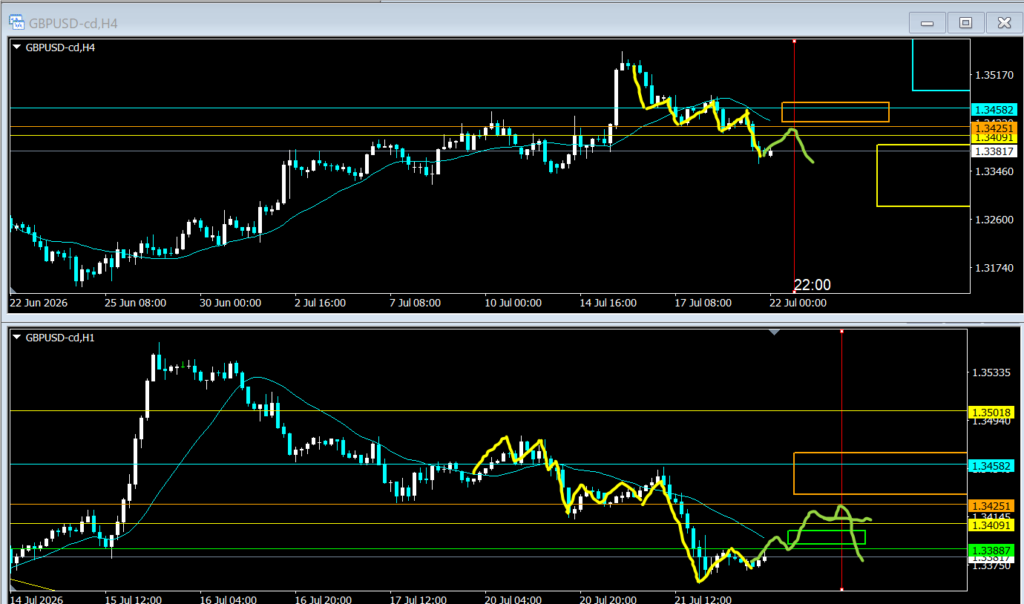
Task: Click the yellow 1.34091 price label on the H4 chart
Action: click(994, 138)
